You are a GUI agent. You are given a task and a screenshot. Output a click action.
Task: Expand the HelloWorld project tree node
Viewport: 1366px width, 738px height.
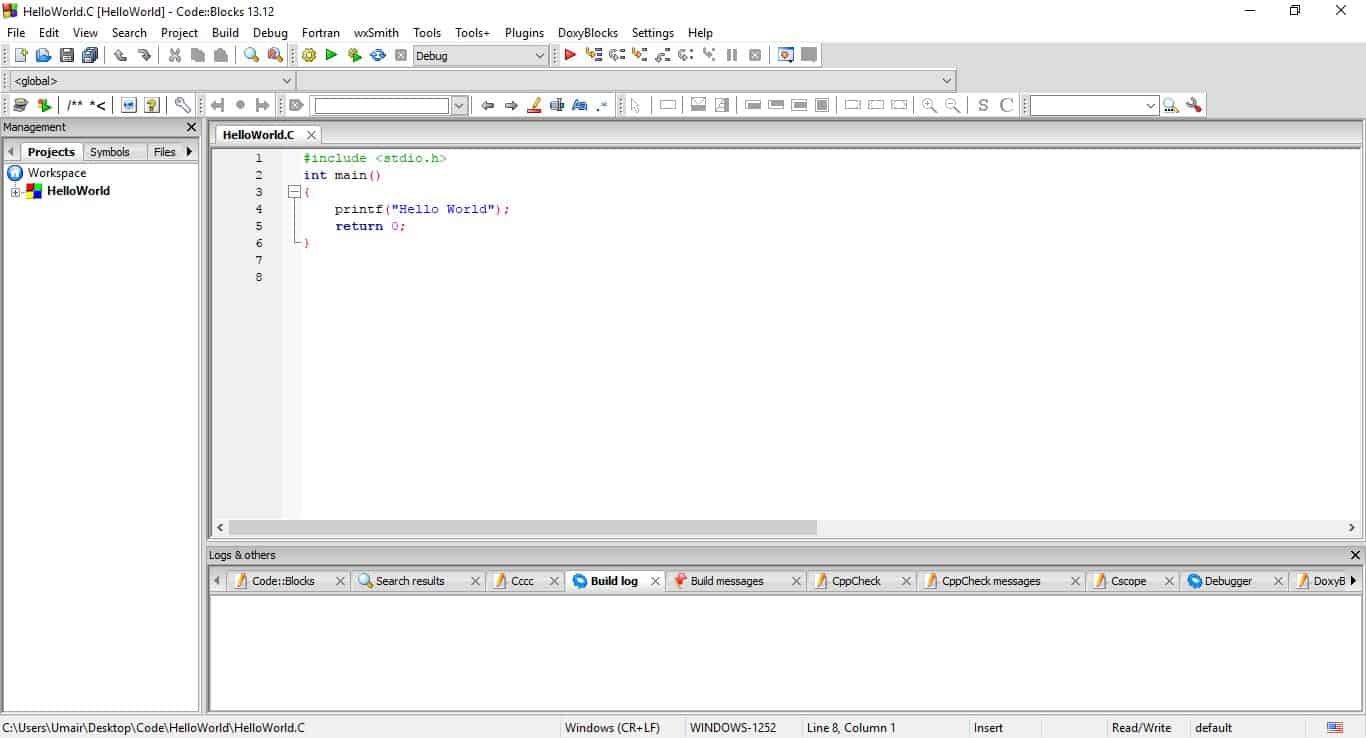[17, 191]
